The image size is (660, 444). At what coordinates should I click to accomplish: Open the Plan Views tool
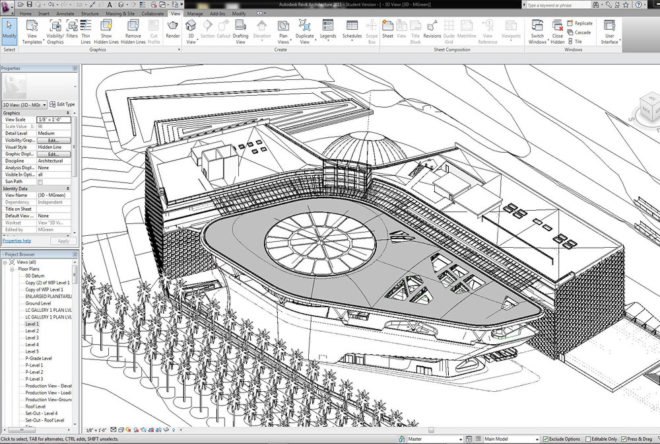pyautogui.click(x=283, y=32)
